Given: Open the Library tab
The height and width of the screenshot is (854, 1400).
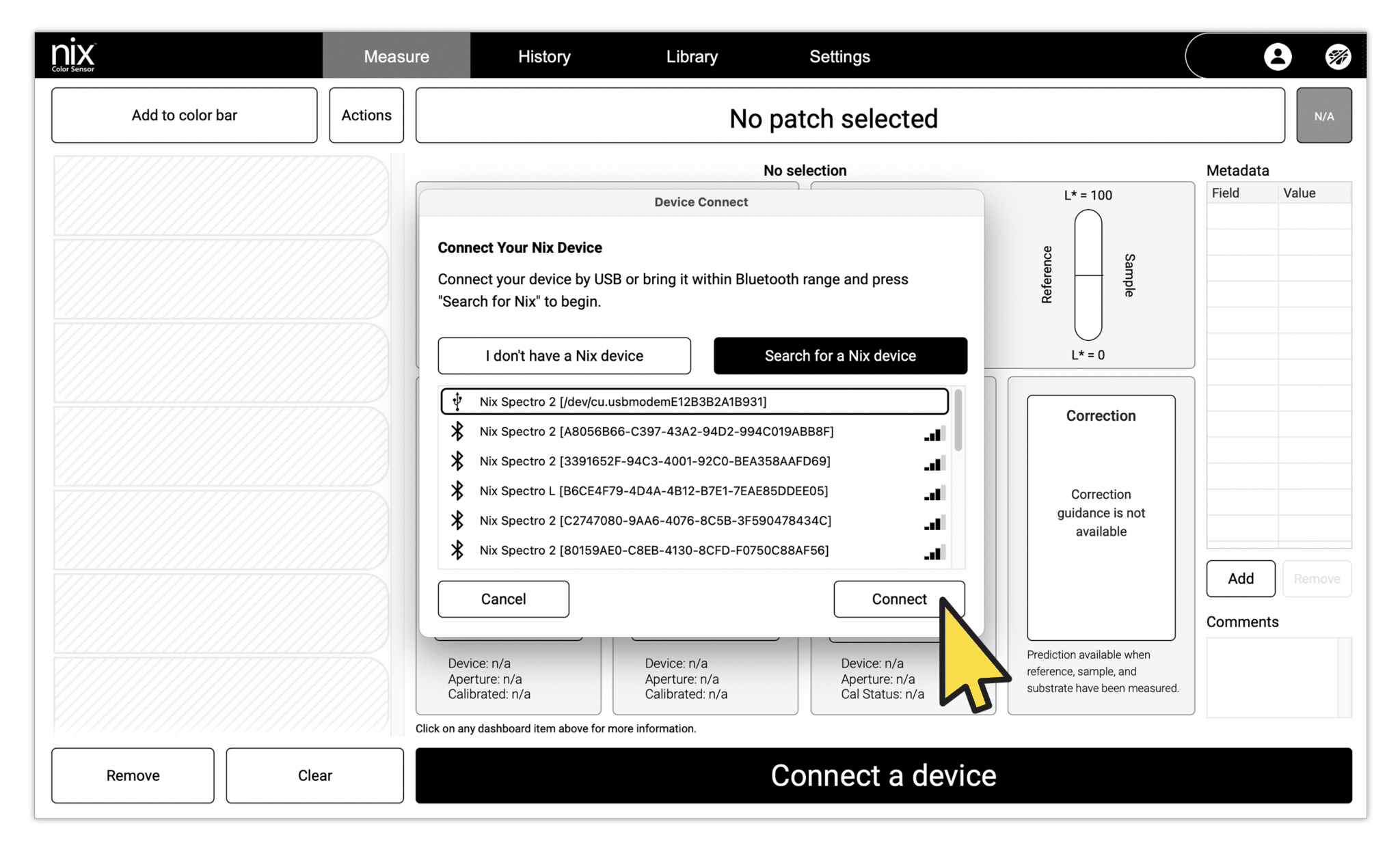Looking at the screenshot, I should [x=692, y=56].
